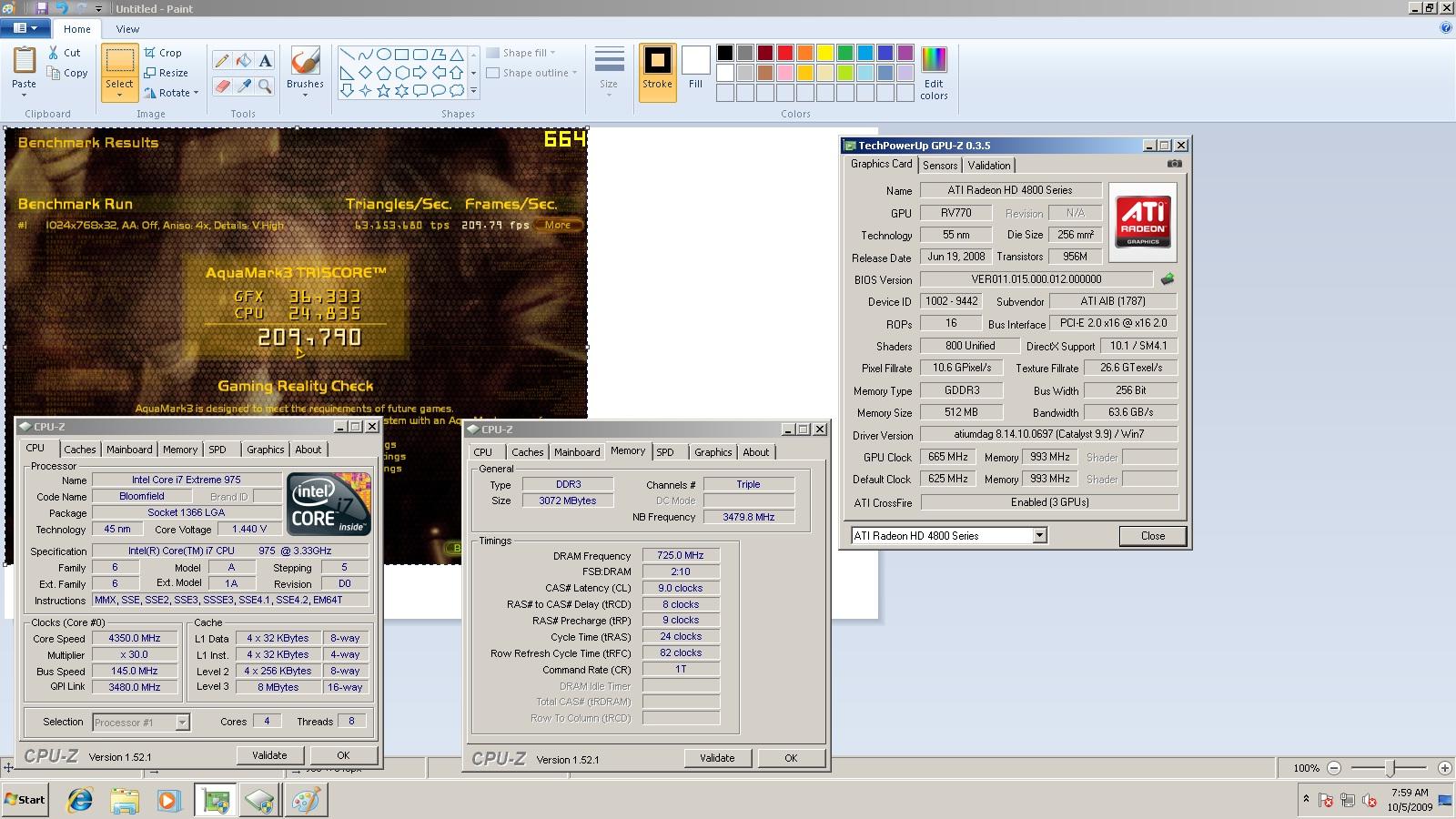Image resolution: width=1456 pixels, height=819 pixels.
Task: Click the Save icon in quick access toolbar
Action: [x=41, y=8]
